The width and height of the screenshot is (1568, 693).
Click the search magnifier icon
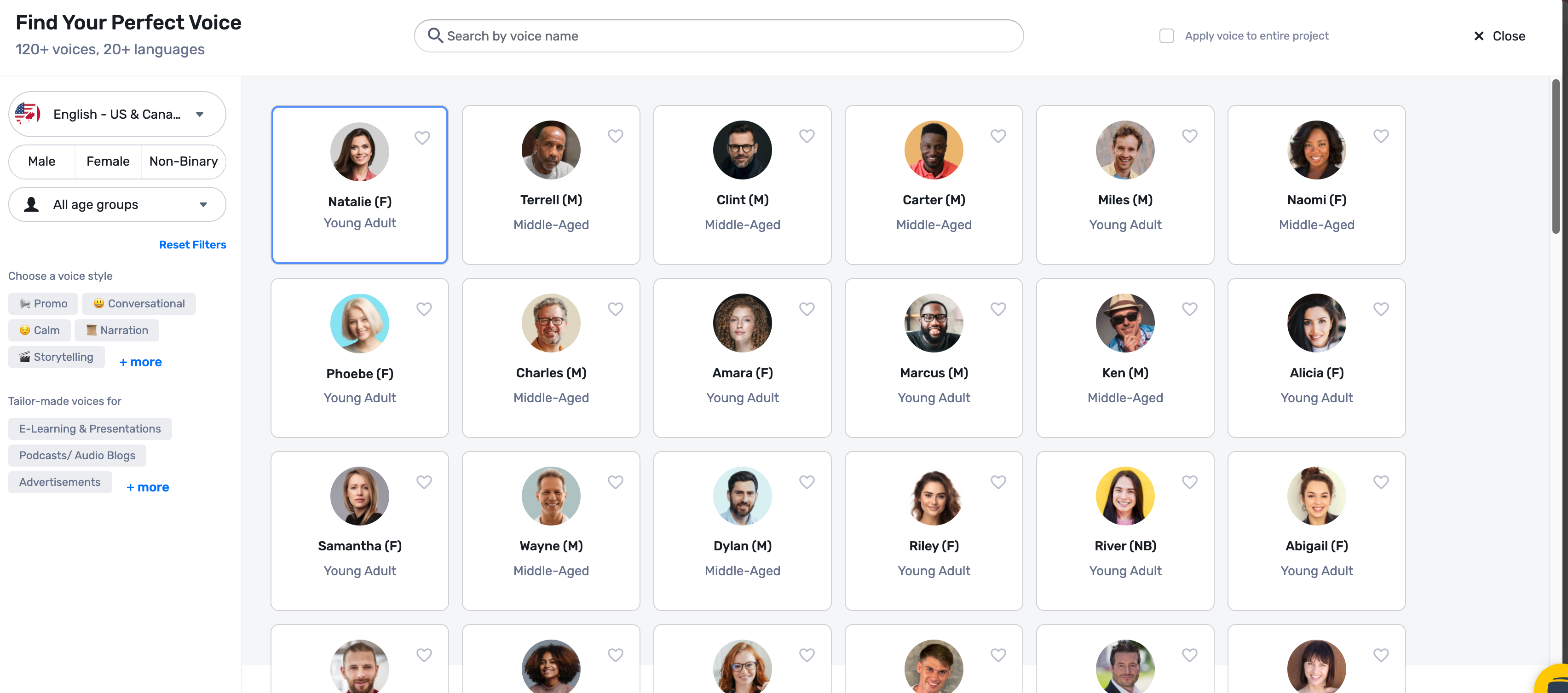pos(435,35)
